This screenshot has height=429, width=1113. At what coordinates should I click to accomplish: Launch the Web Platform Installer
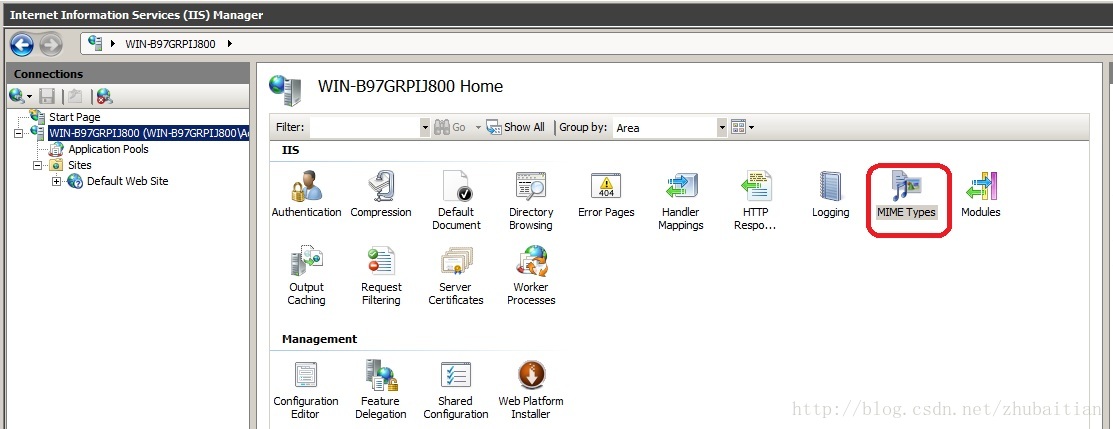pos(531,389)
